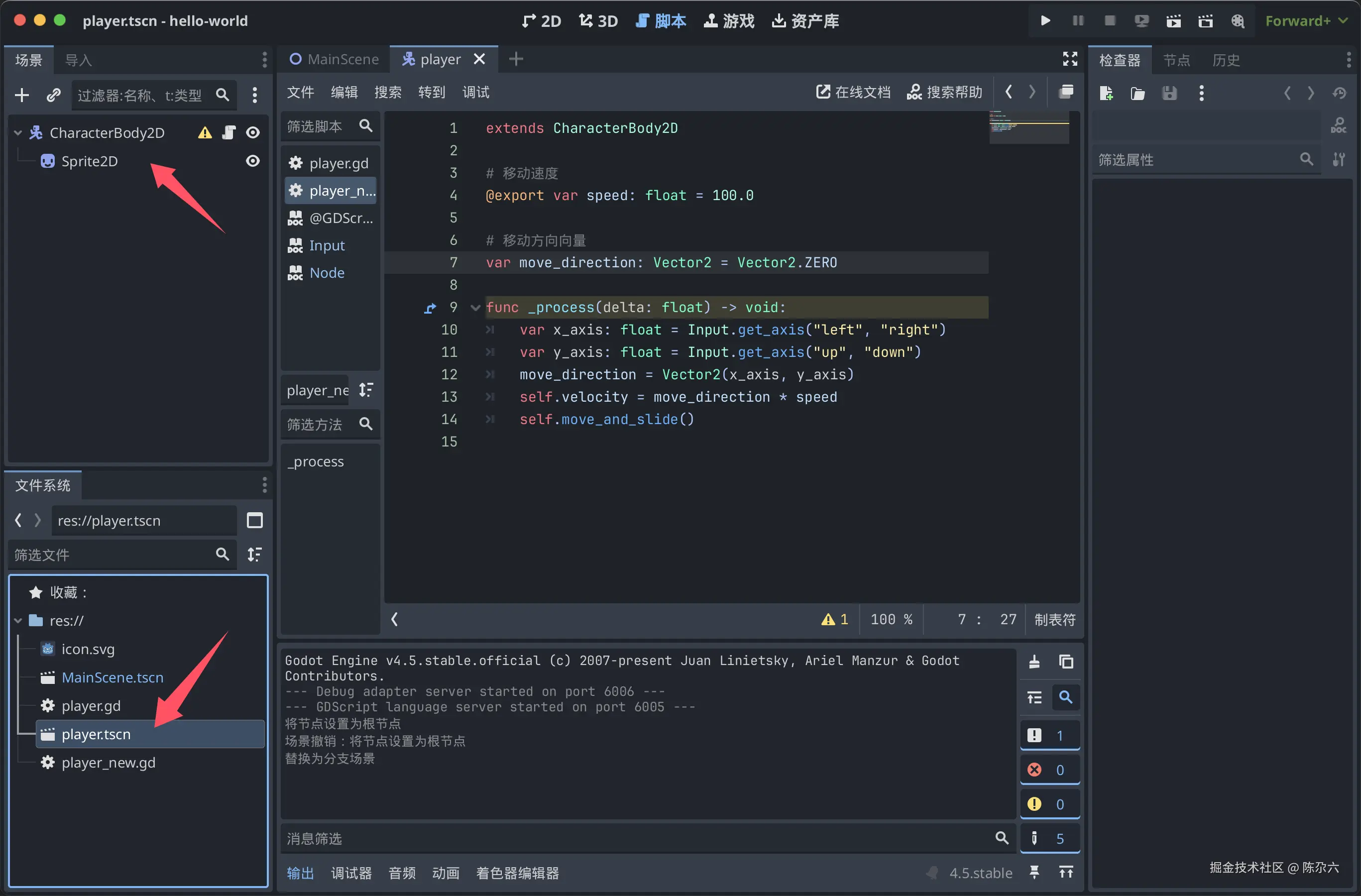This screenshot has width=1361, height=896.
Task: Open the script attached to CharacterBody2D
Action: pos(228,132)
